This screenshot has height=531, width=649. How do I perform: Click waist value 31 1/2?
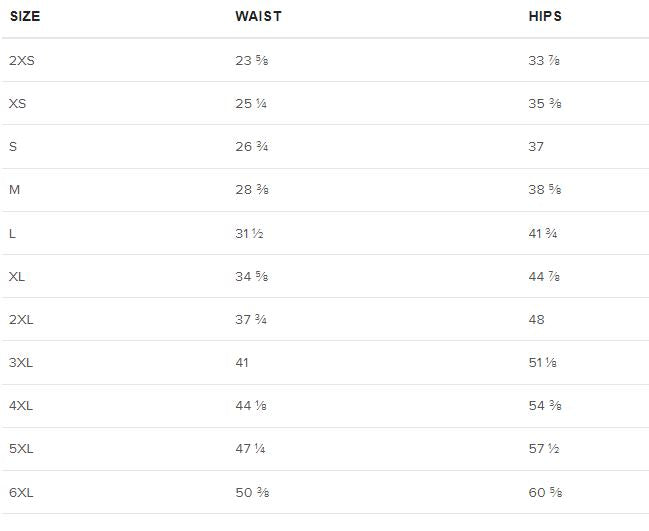tap(249, 233)
